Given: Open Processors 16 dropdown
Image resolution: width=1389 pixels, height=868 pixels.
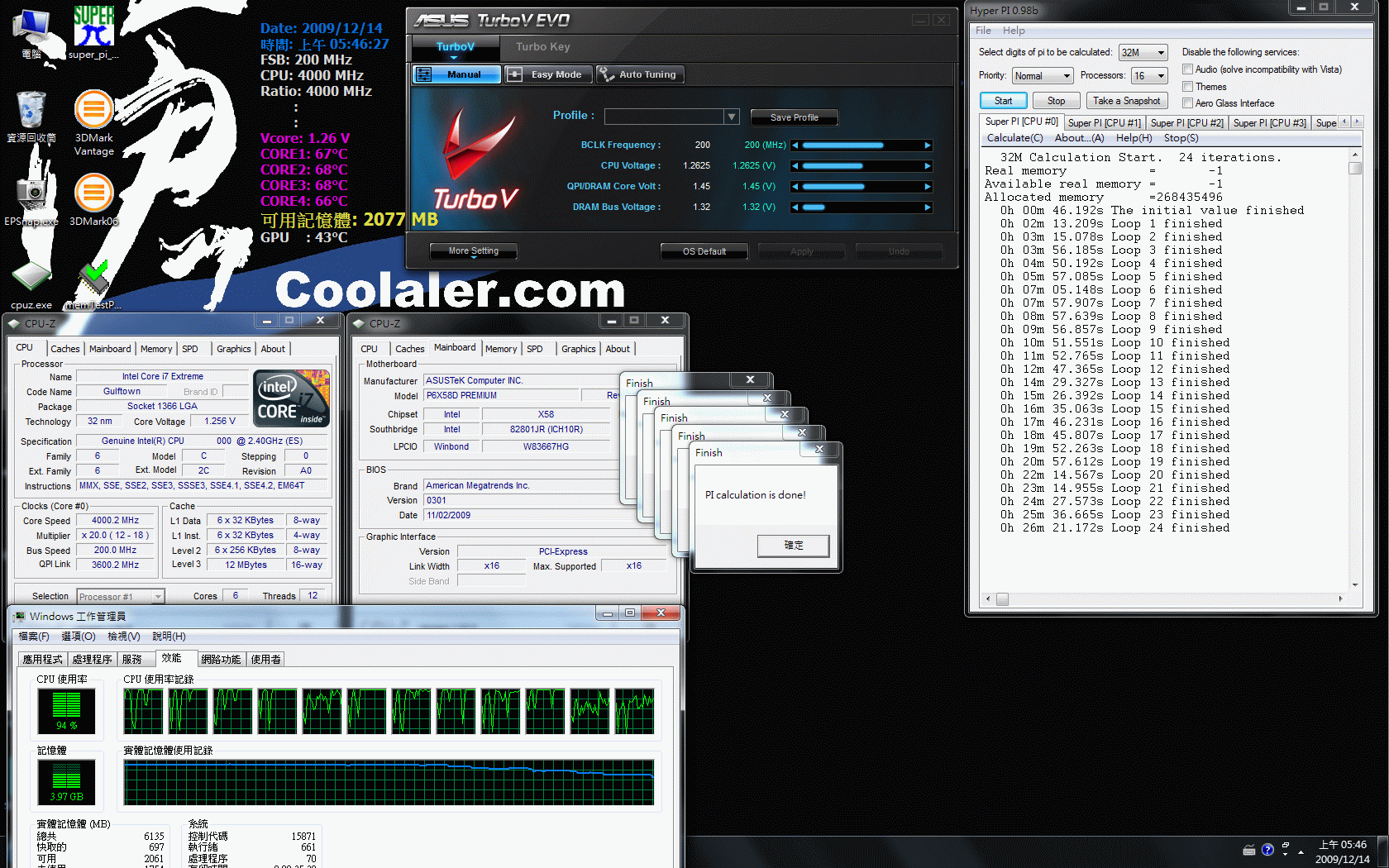Looking at the screenshot, I should click(1149, 75).
